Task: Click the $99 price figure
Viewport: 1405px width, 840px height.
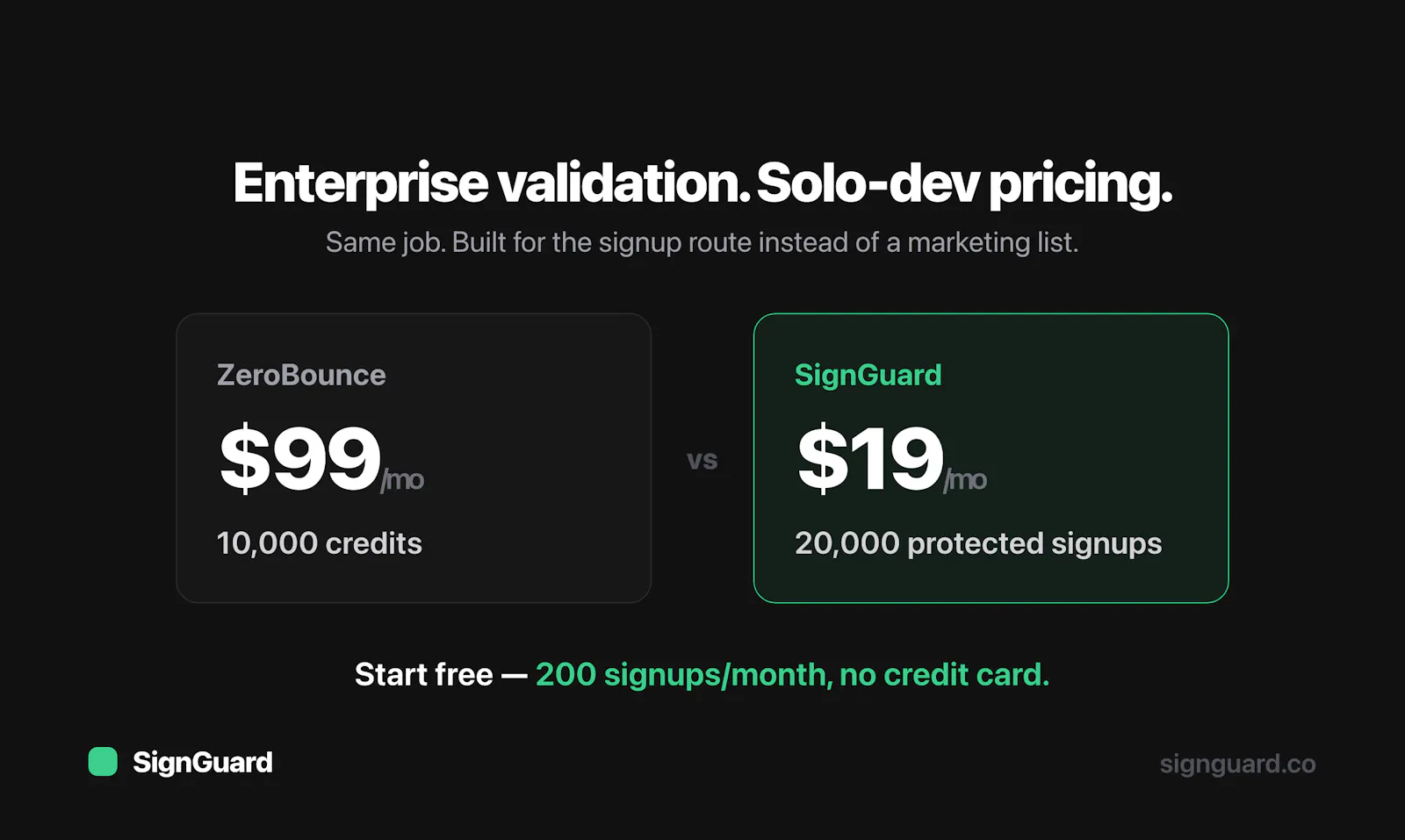Action: point(299,458)
